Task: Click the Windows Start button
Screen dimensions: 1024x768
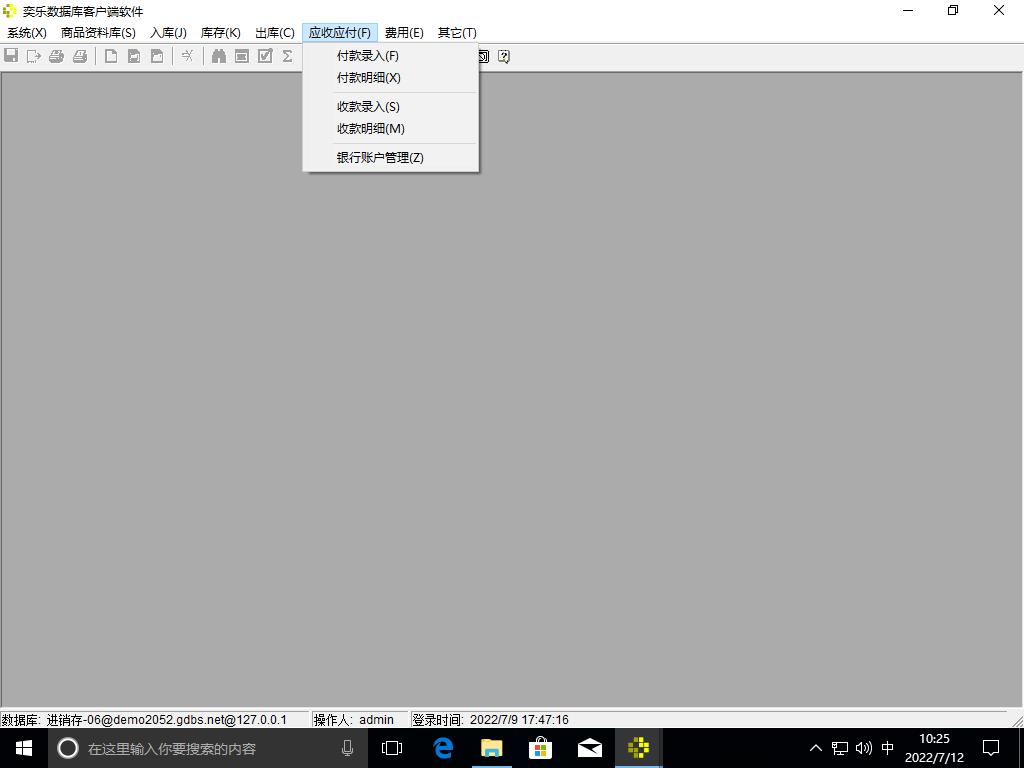Action: coord(24,748)
